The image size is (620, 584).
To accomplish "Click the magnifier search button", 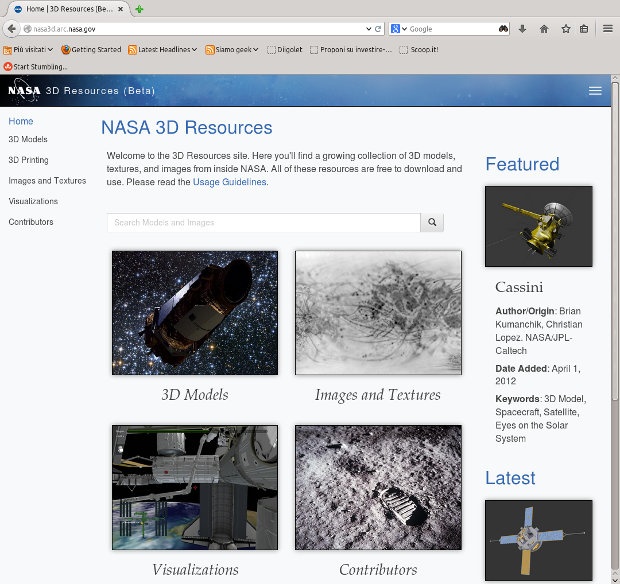I will pyautogui.click(x=432, y=223).
